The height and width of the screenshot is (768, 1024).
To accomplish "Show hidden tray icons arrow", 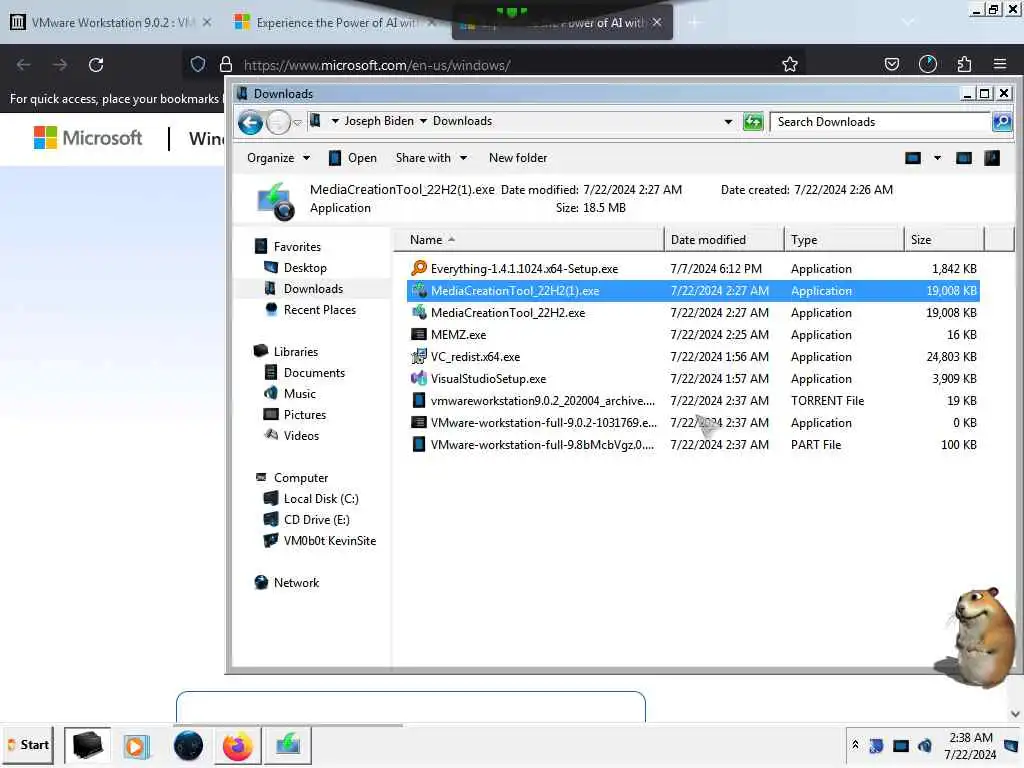I will click(855, 745).
